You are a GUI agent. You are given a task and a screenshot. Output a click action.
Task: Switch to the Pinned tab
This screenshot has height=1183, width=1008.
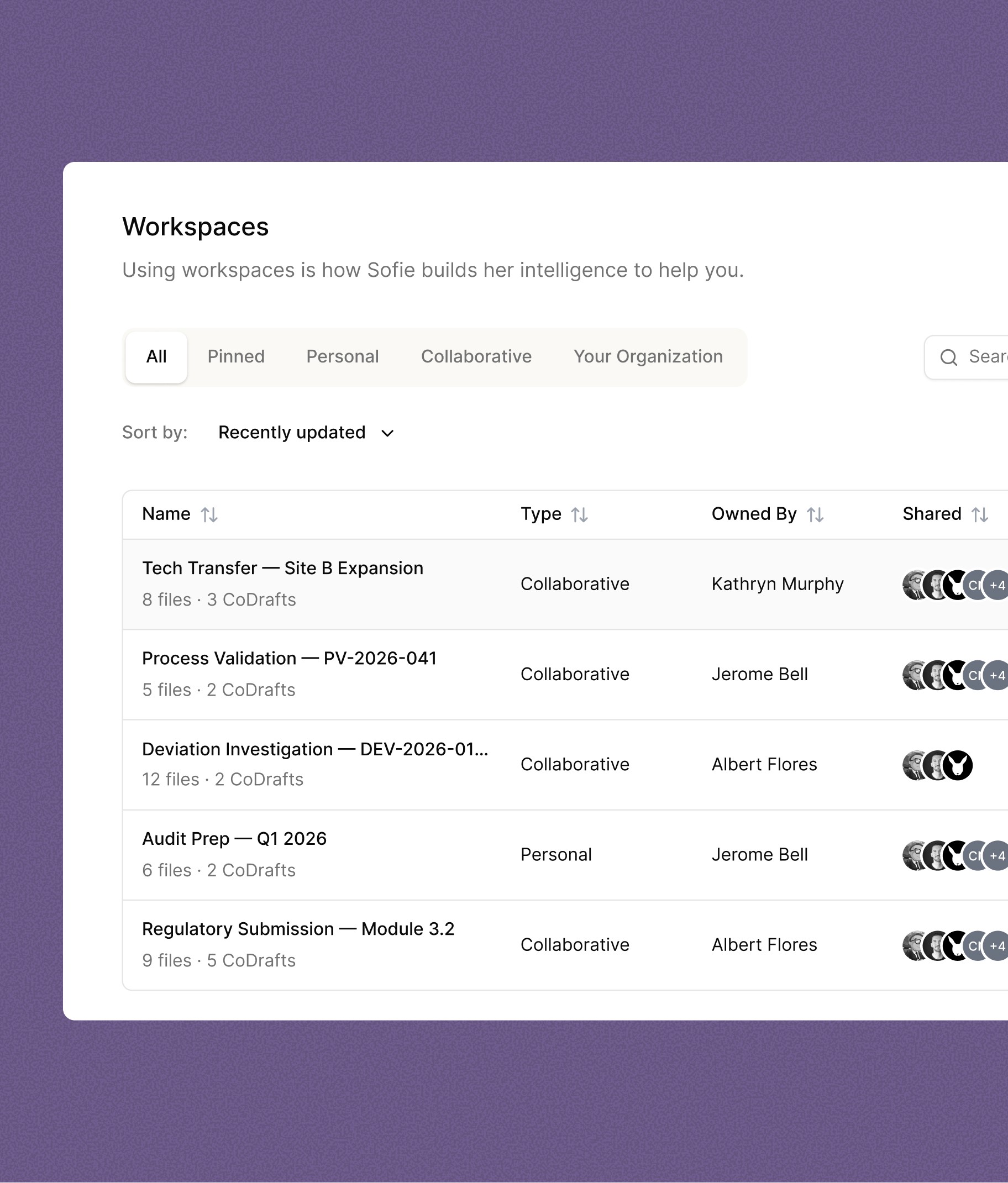236,357
